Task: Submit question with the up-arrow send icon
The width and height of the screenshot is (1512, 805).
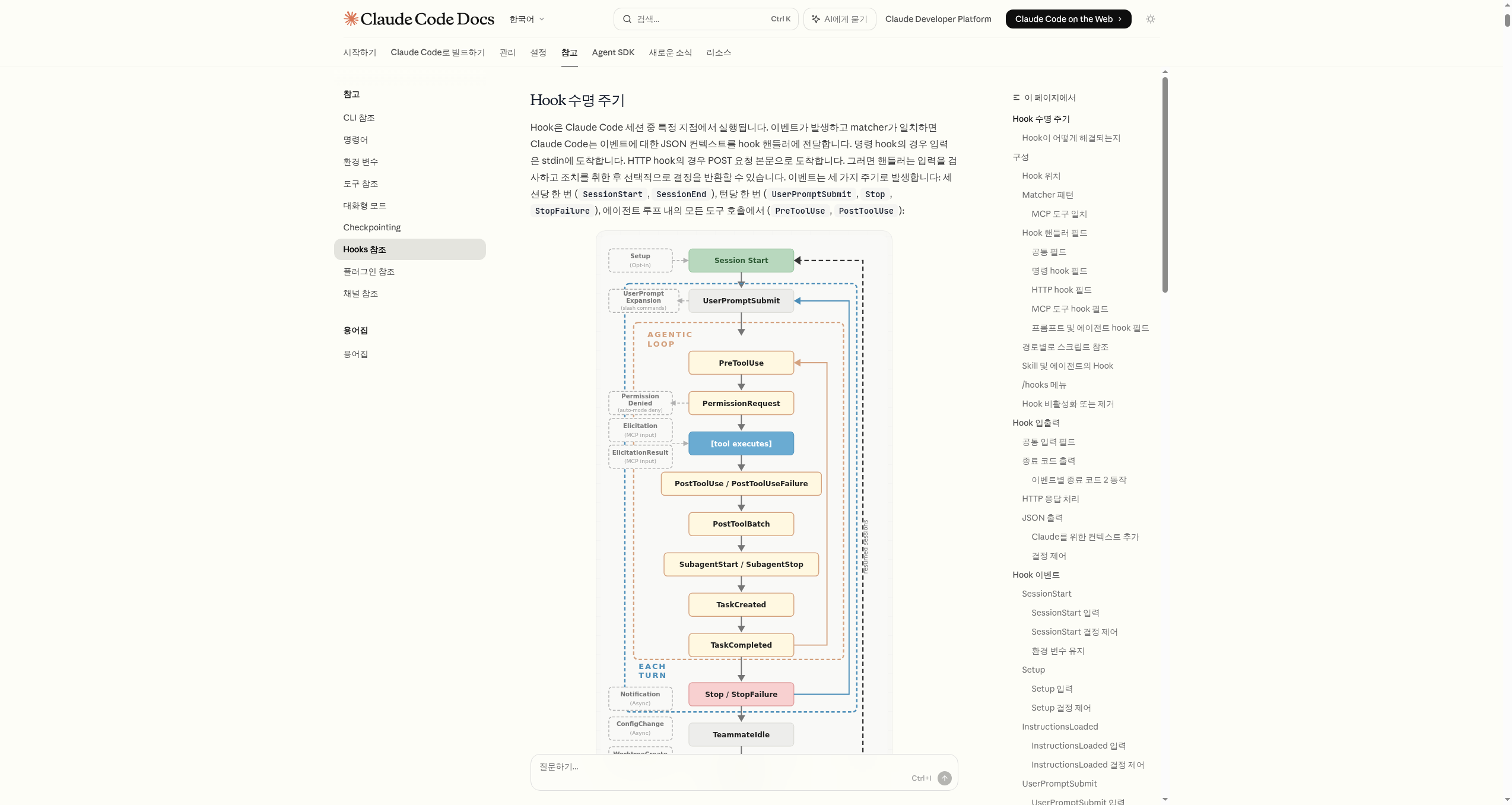Action: [944, 778]
